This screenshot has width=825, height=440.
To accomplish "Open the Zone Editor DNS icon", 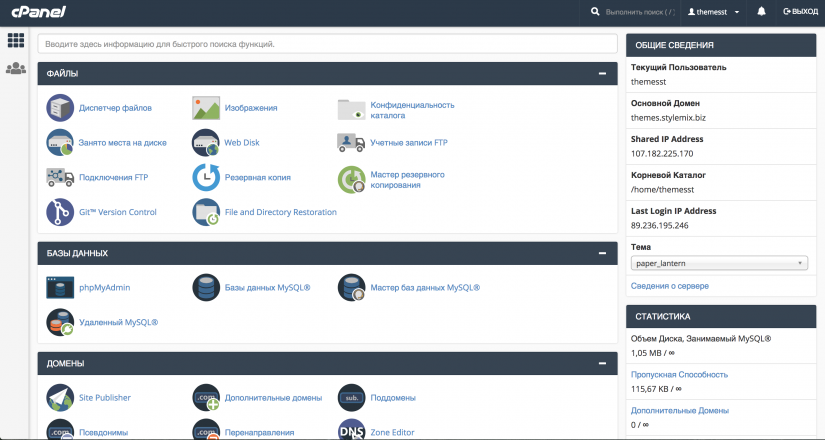I will (x=351, y=431).
